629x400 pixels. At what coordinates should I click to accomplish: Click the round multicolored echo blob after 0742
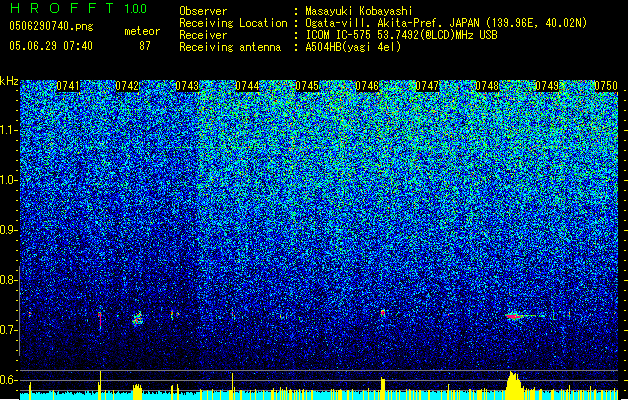coord(138,319)
